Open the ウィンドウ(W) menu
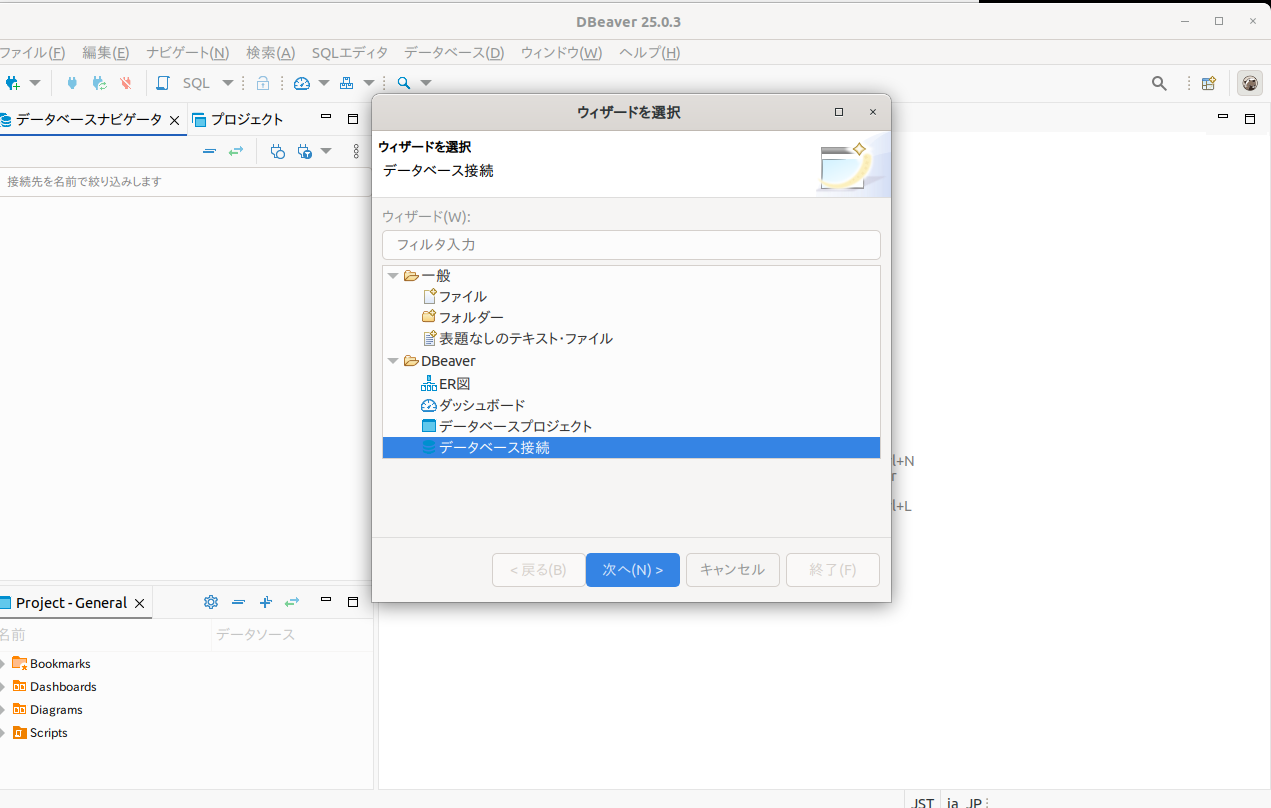The height and width of the screenshot is (808, 1271). click(x=561, y=53)
